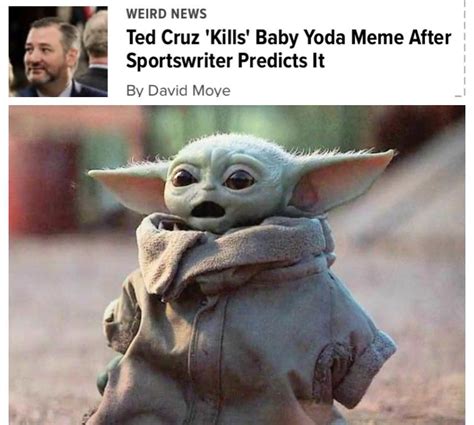Click the word Sportswriter in the headline
The height and width of the screenshot is (425, 474).
tap(179, 61)
